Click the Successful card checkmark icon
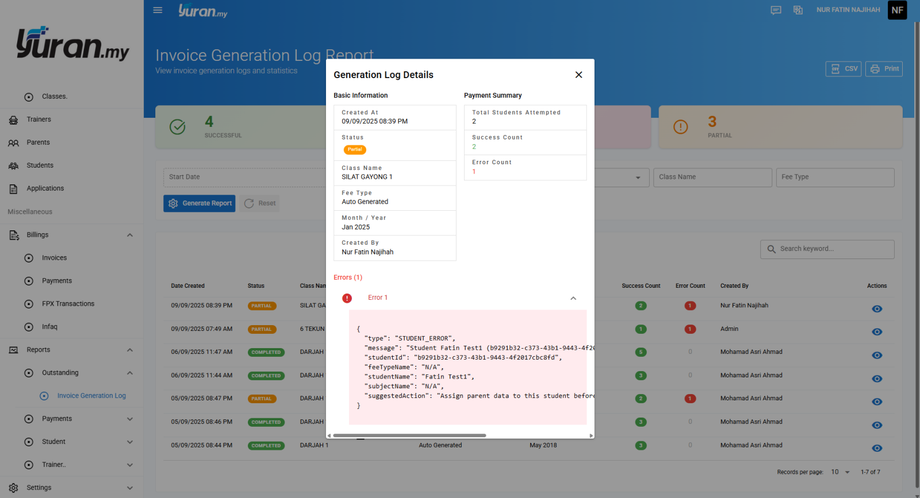This screenshot has height=498, width=920. (x=177, y=127)
